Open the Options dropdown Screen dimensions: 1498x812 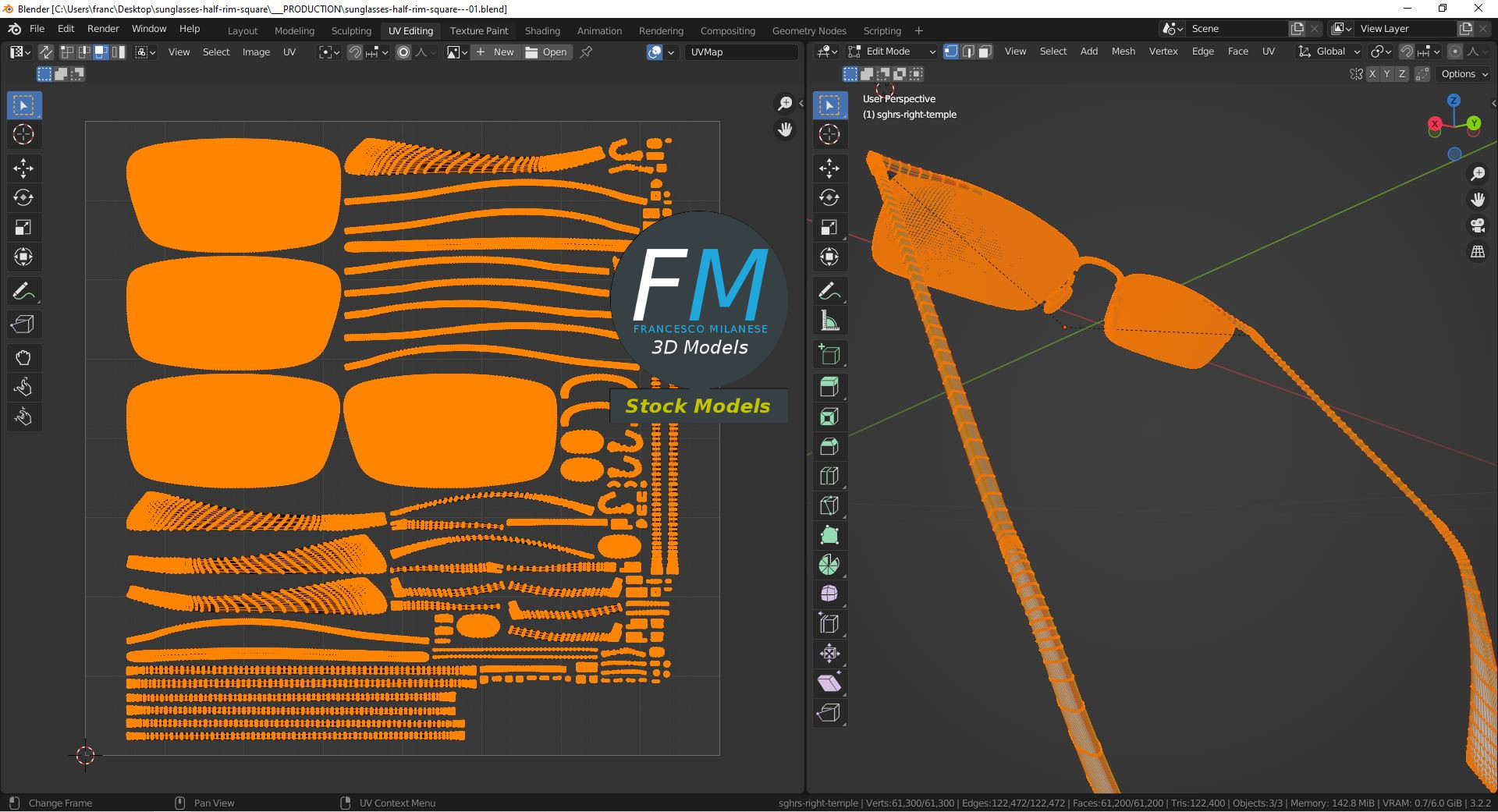[x=1464, y=74]
